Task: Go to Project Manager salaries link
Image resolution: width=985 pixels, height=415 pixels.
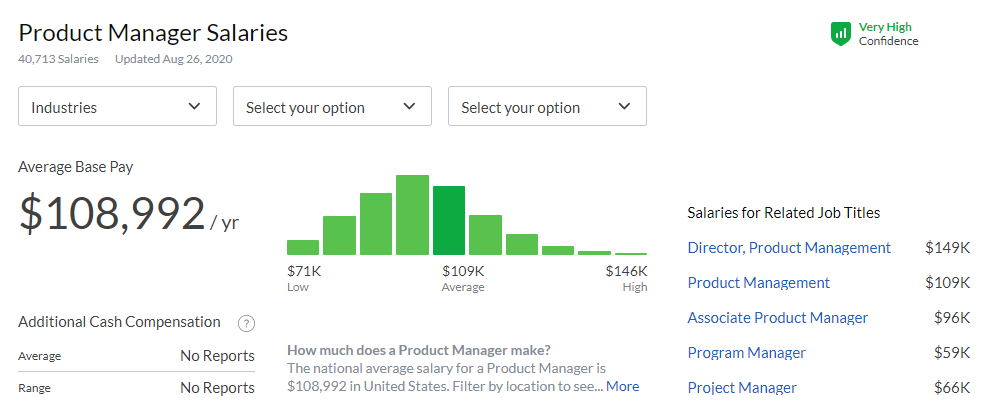Action: coord(743,388)
